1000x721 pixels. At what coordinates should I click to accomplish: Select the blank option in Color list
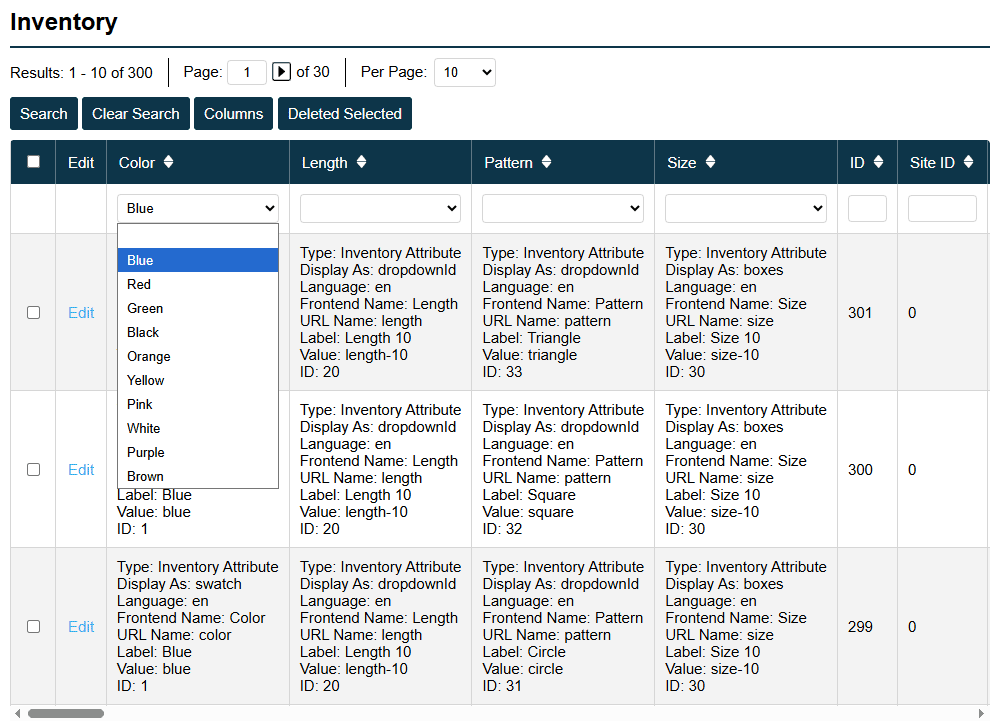(x=198, y=237)
